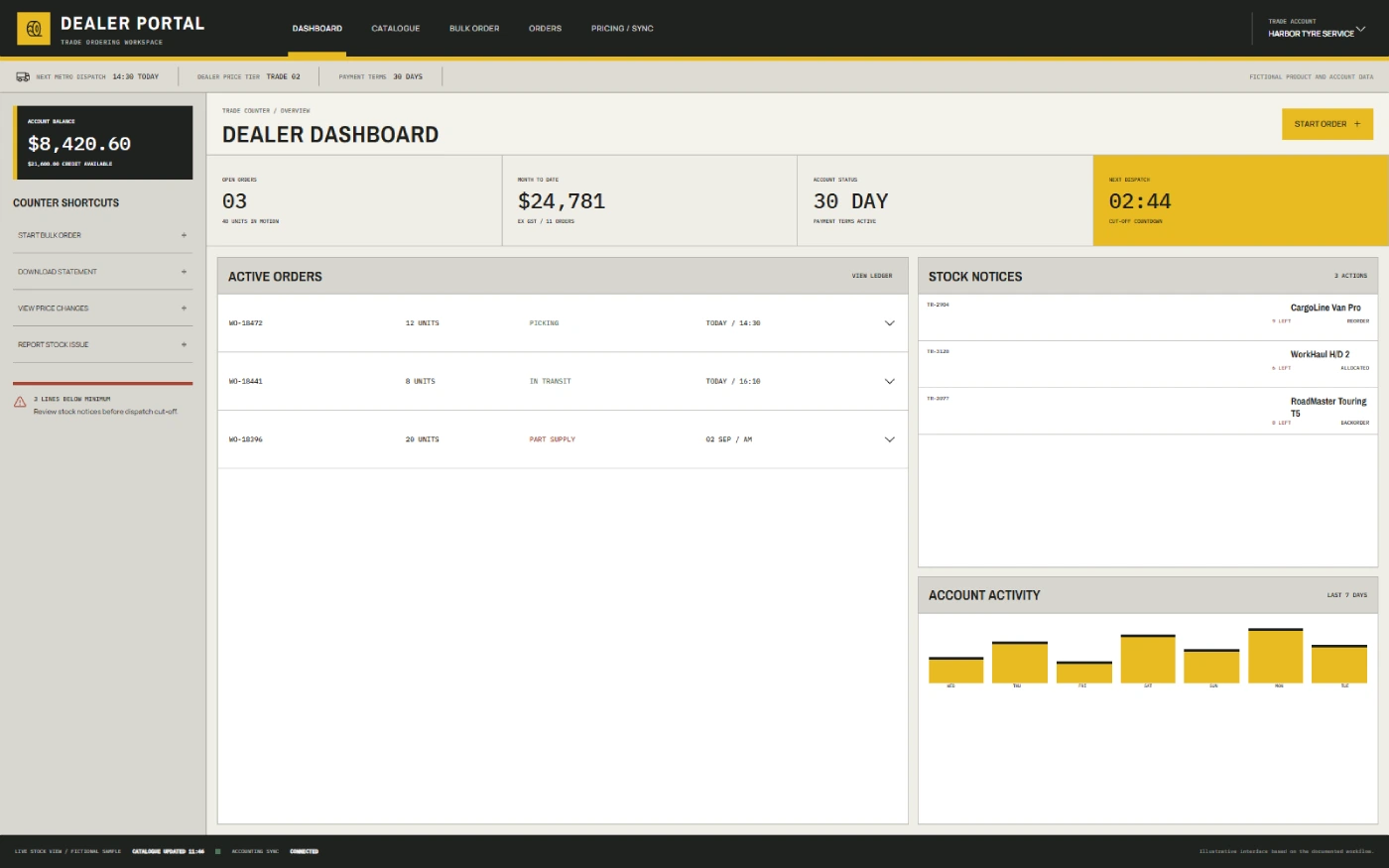
Task: Open Harbor Tyre Service account dropdown
Action: click(1317, 28)
